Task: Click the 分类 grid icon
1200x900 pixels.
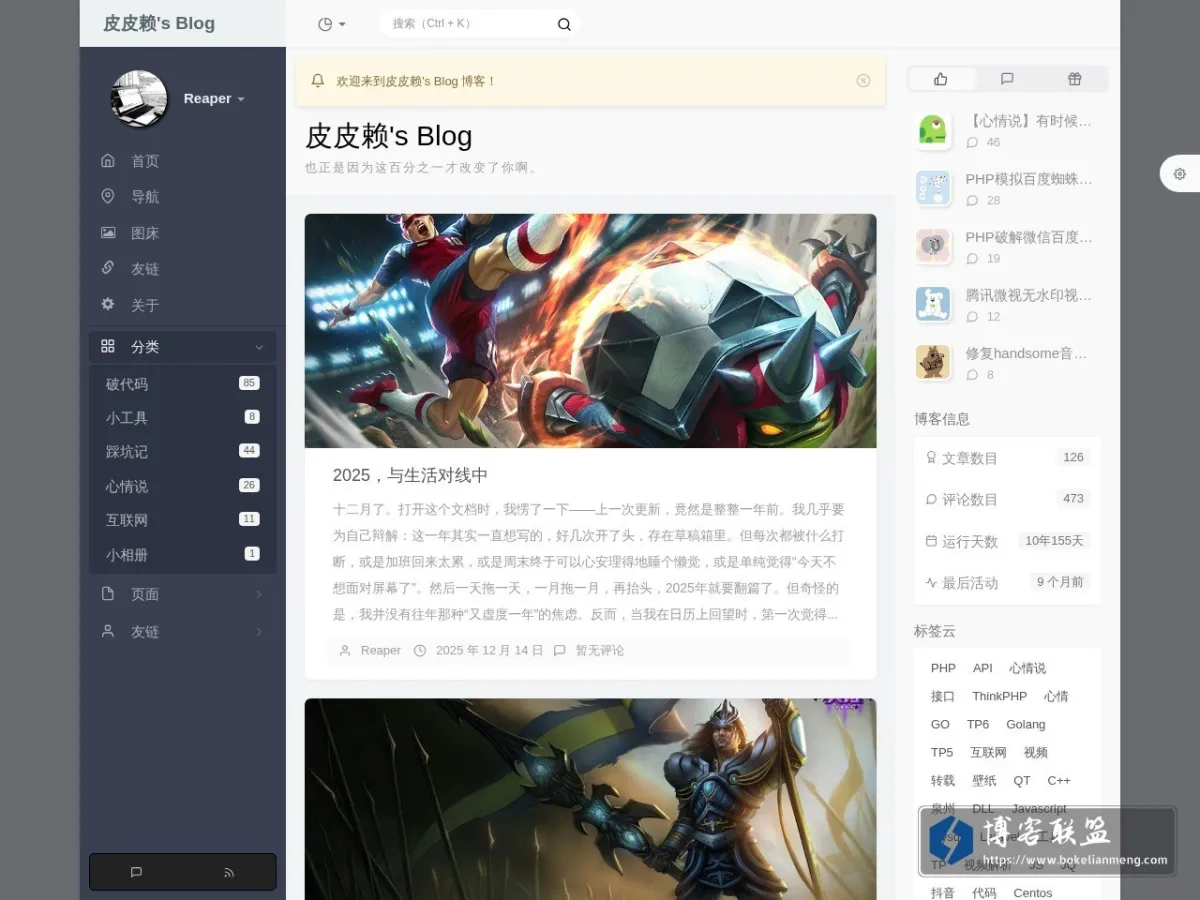Action: [108, 346]
